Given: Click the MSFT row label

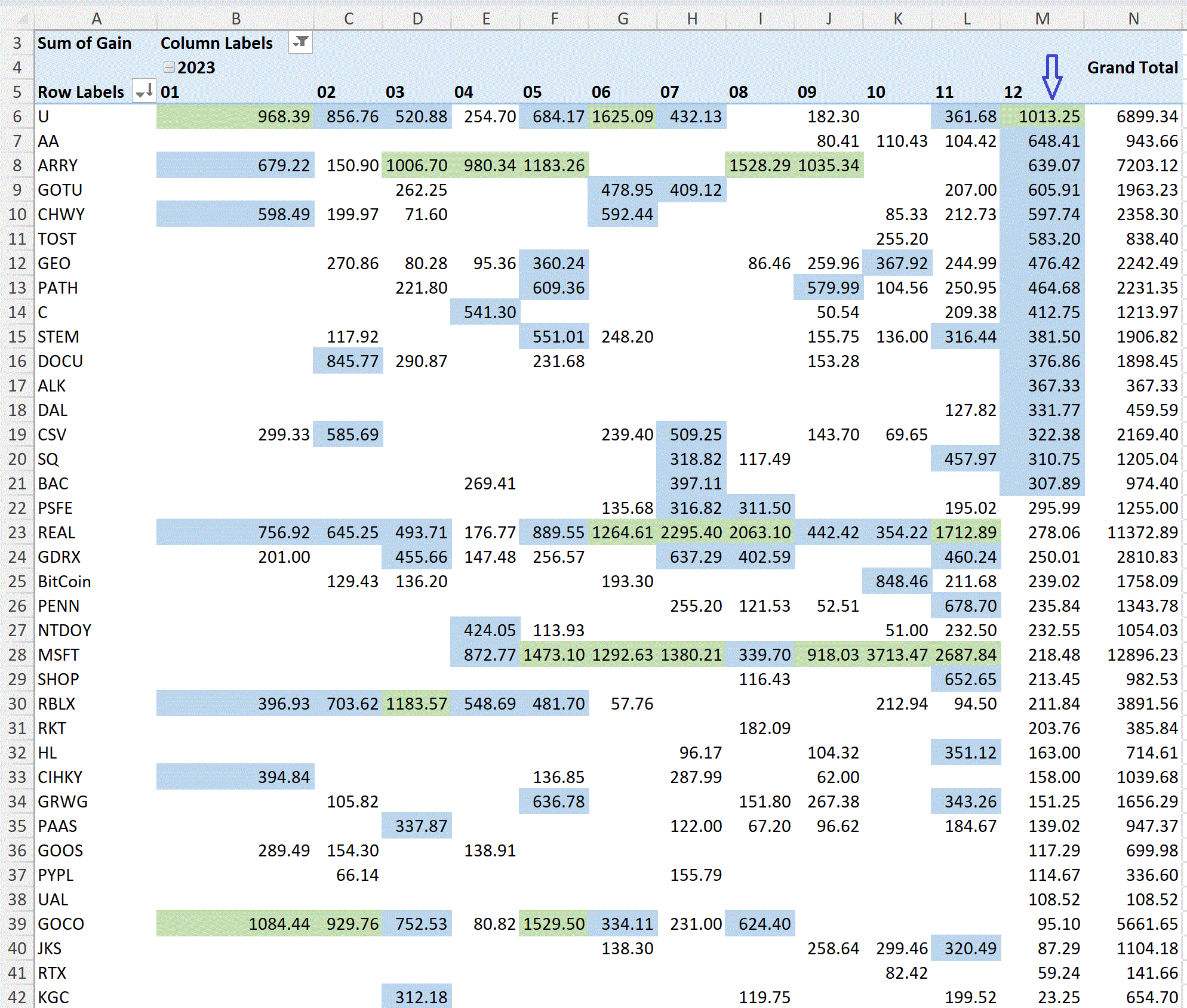Looking at the screenshot, I should (59, 655).
